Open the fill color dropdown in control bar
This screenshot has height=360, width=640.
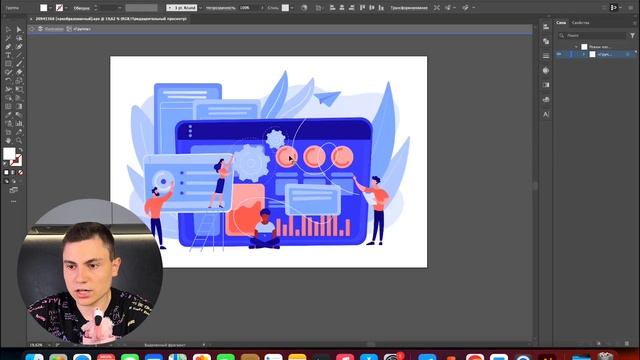(x=50, y=8)
